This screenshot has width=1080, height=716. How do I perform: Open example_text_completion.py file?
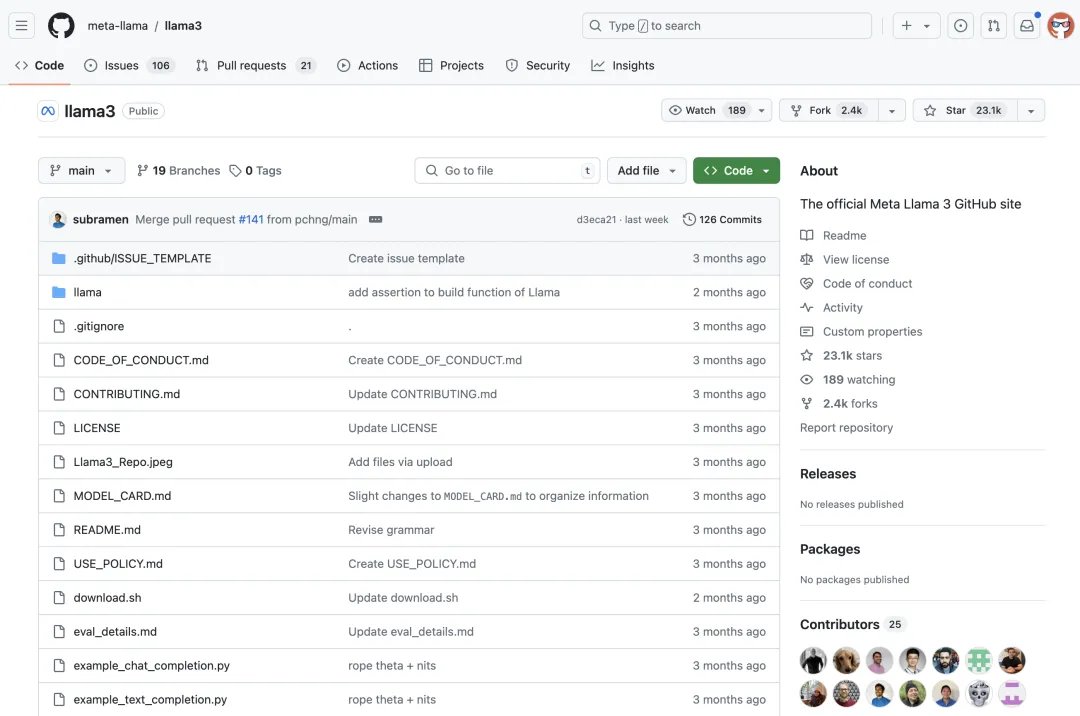[x=150, y=699]
